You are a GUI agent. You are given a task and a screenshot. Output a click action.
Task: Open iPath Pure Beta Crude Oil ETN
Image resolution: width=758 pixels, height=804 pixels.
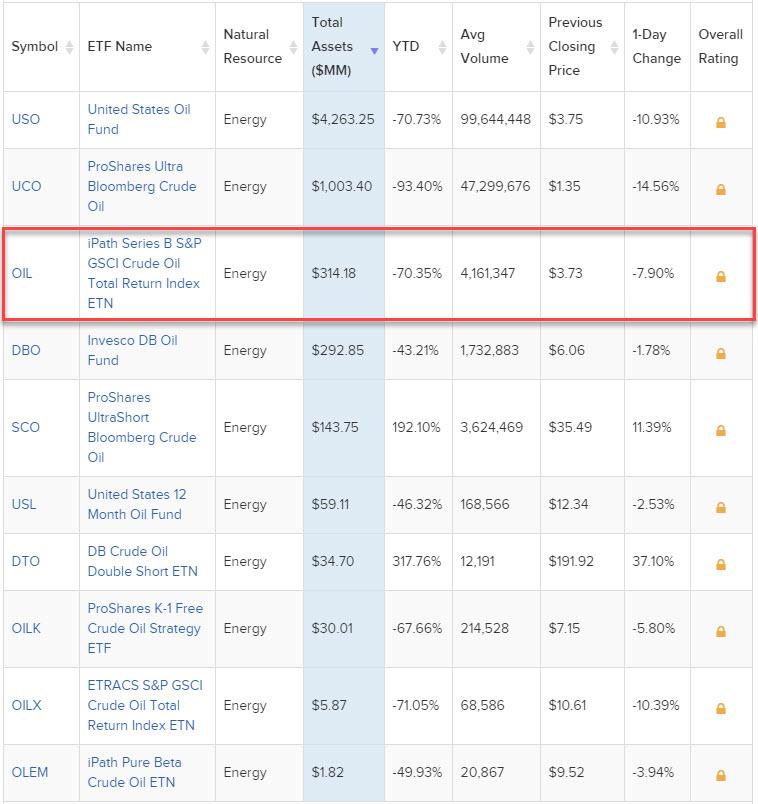click(134, 772)
